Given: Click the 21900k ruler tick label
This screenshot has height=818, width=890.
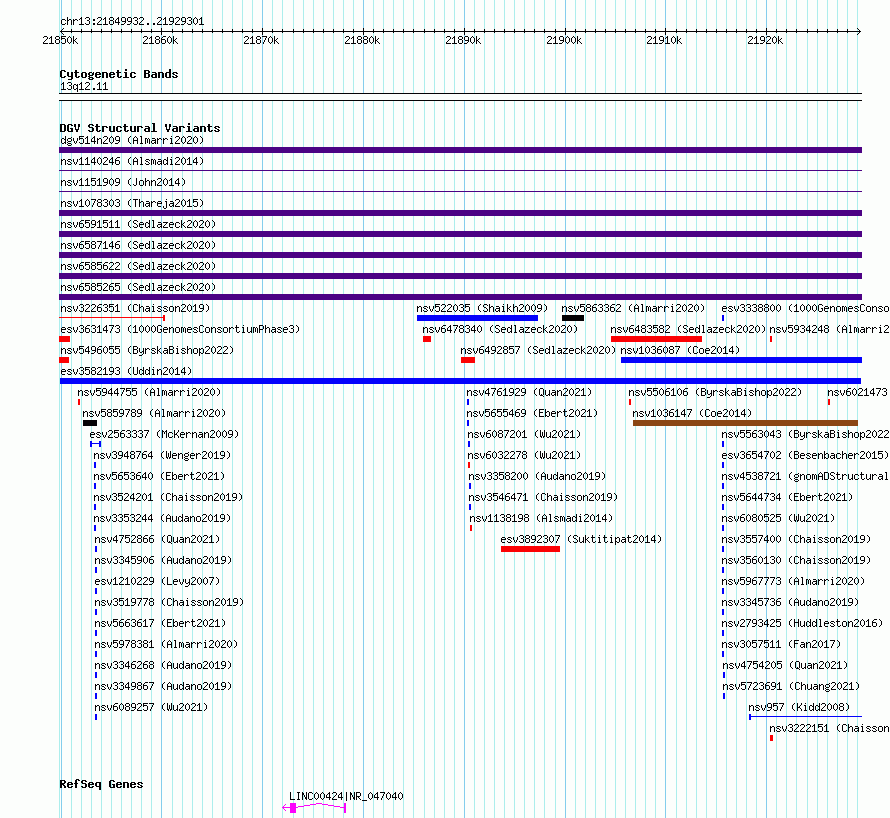Looking at the screenshot, I should pos(564,40).
